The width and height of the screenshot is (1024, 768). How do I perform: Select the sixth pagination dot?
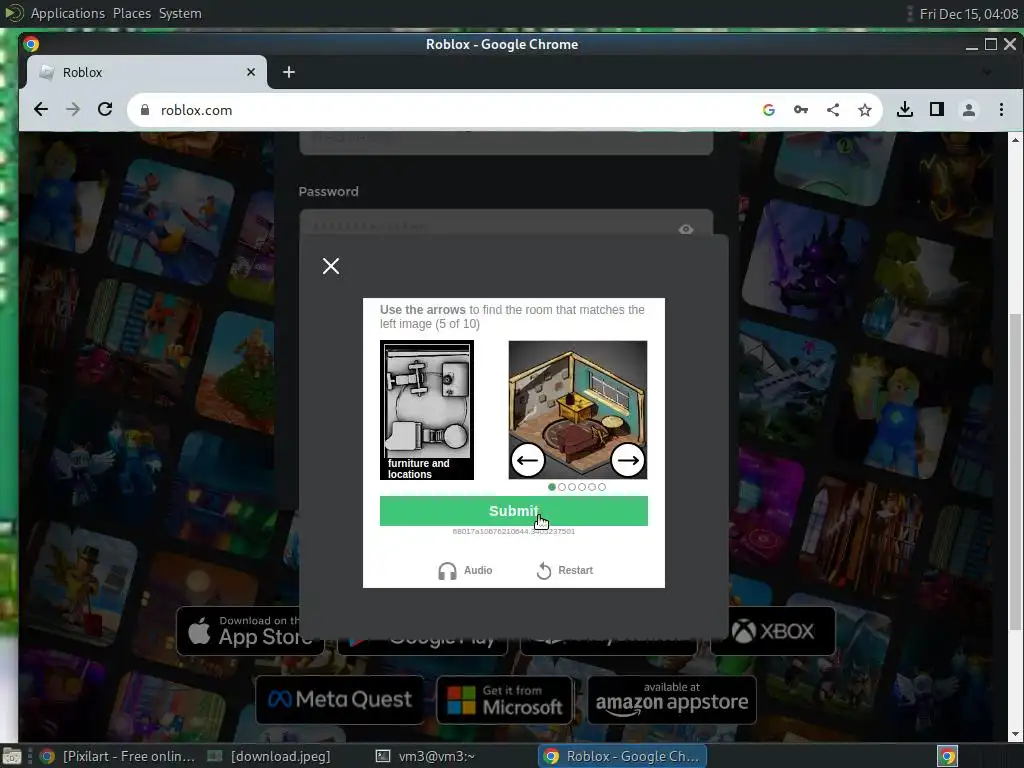pos(601,487)
